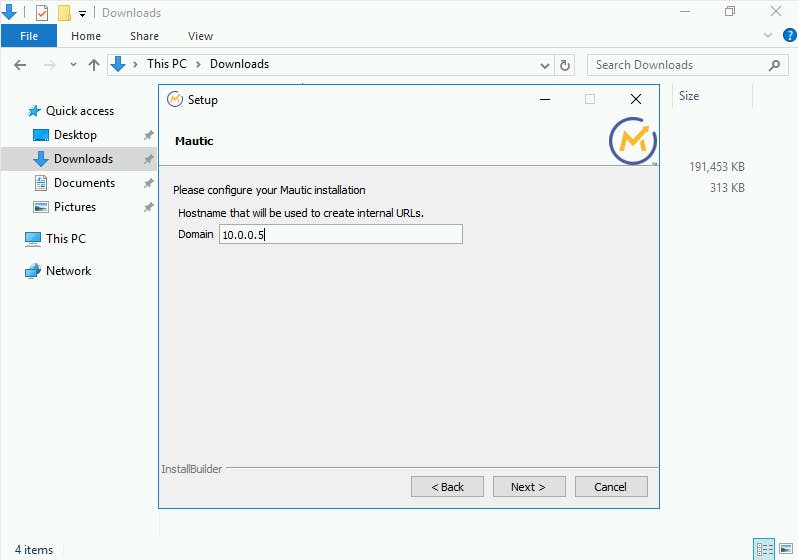Cancel the Mautic Setup installer

coord(611,487)
